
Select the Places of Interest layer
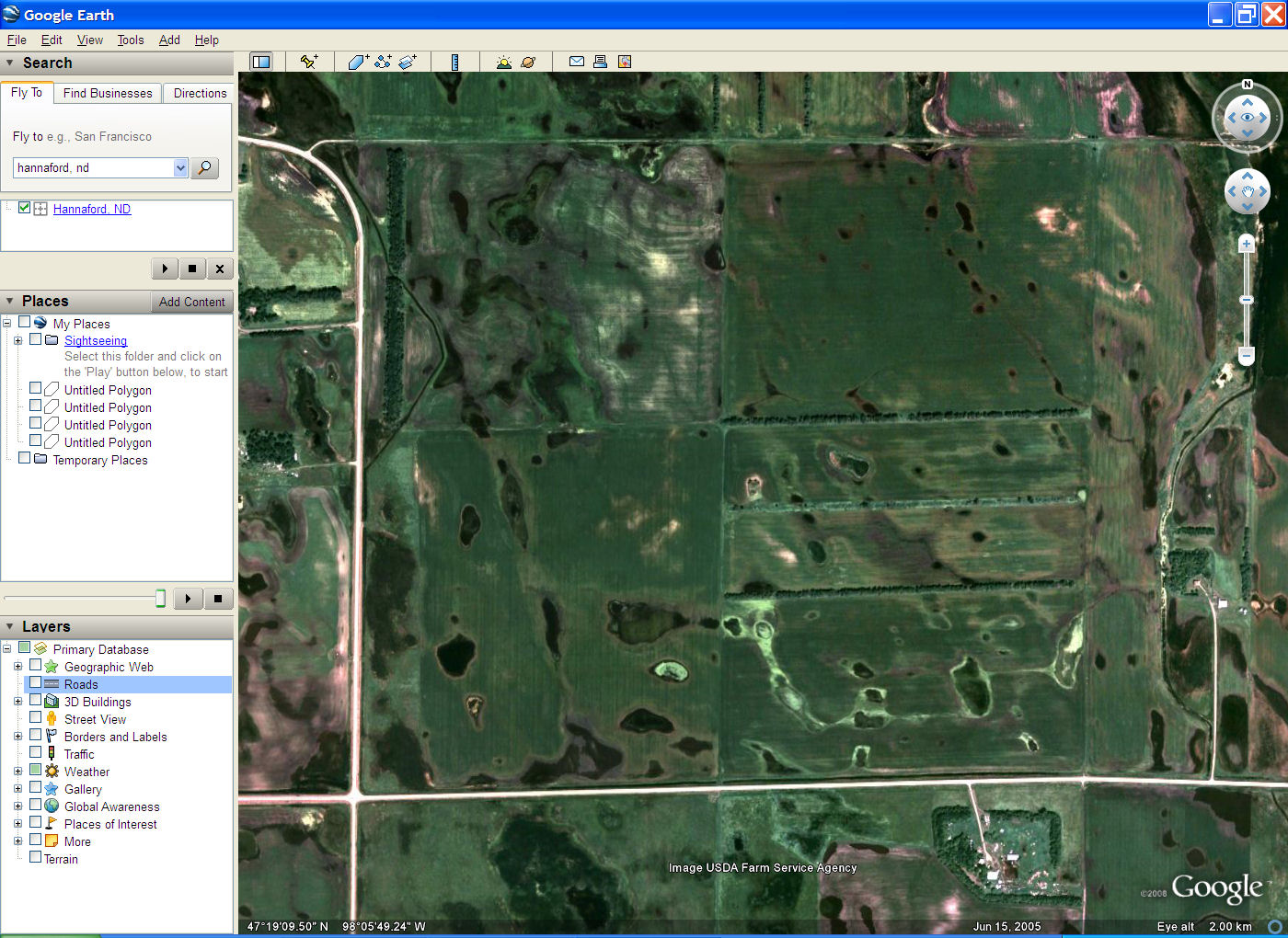(110, 824)
